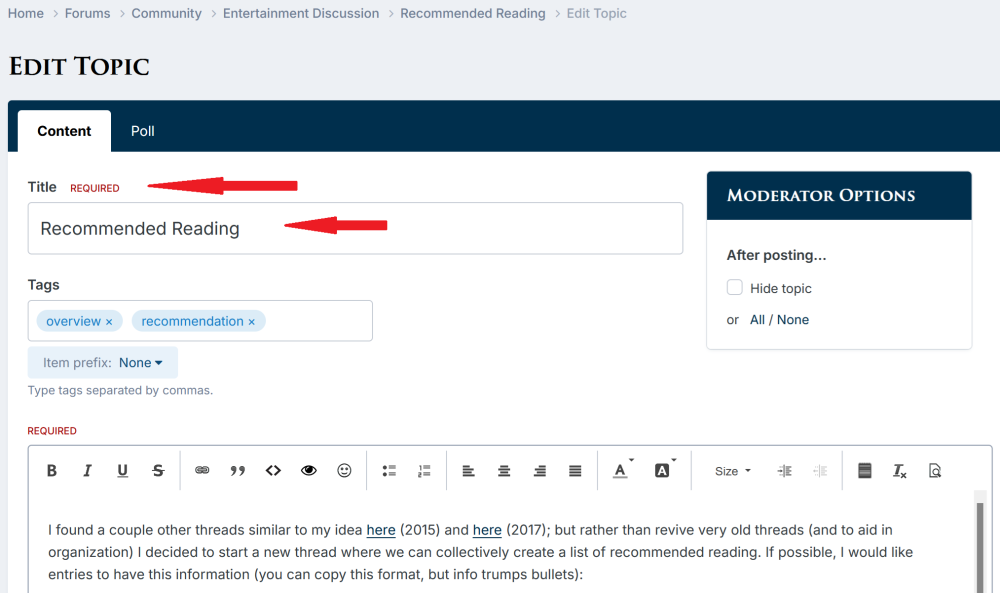This screenshot has width=1000, height=593.
Task: Open the background color picker
Action: coord(664,471)
